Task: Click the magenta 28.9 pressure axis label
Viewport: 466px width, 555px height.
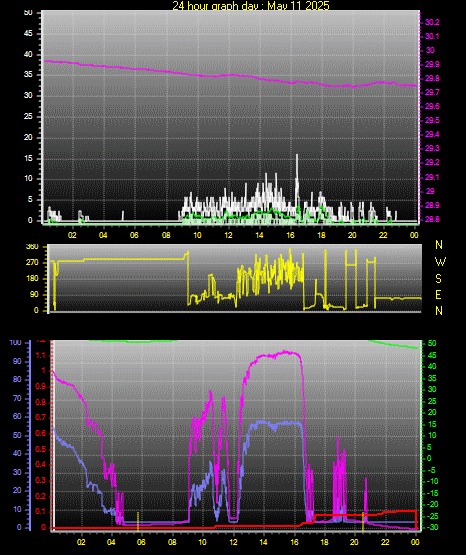Action: (432, 206)
